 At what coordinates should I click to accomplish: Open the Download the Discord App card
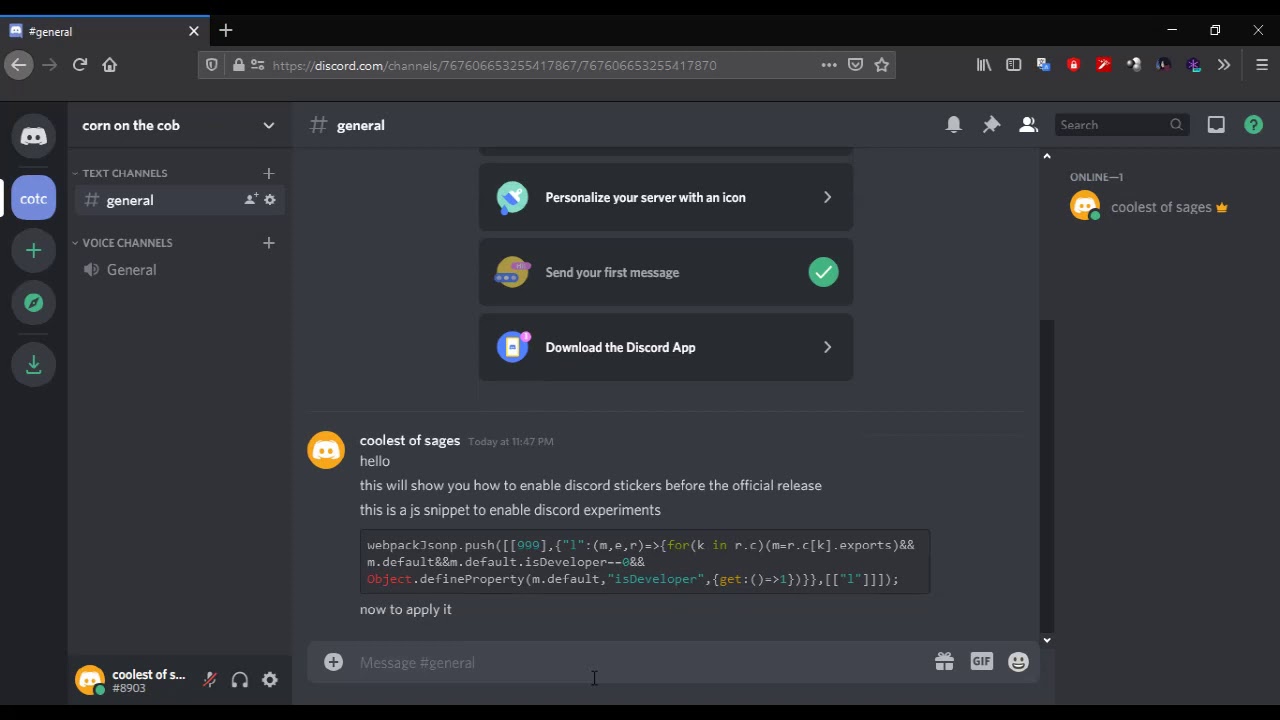tap(666, 347)
